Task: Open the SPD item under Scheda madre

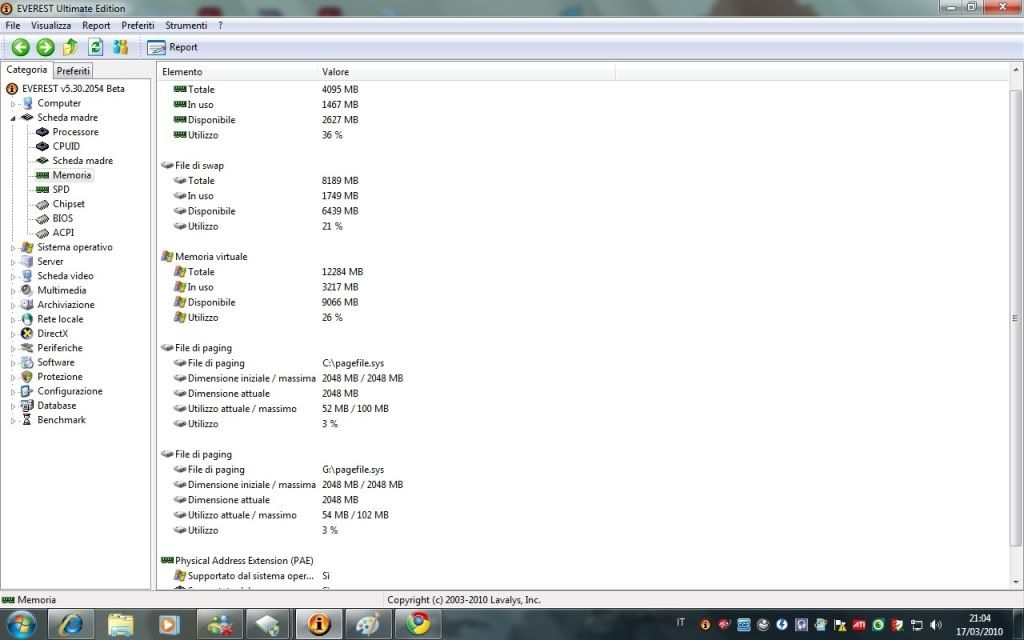Action: (x=61, y=189)
